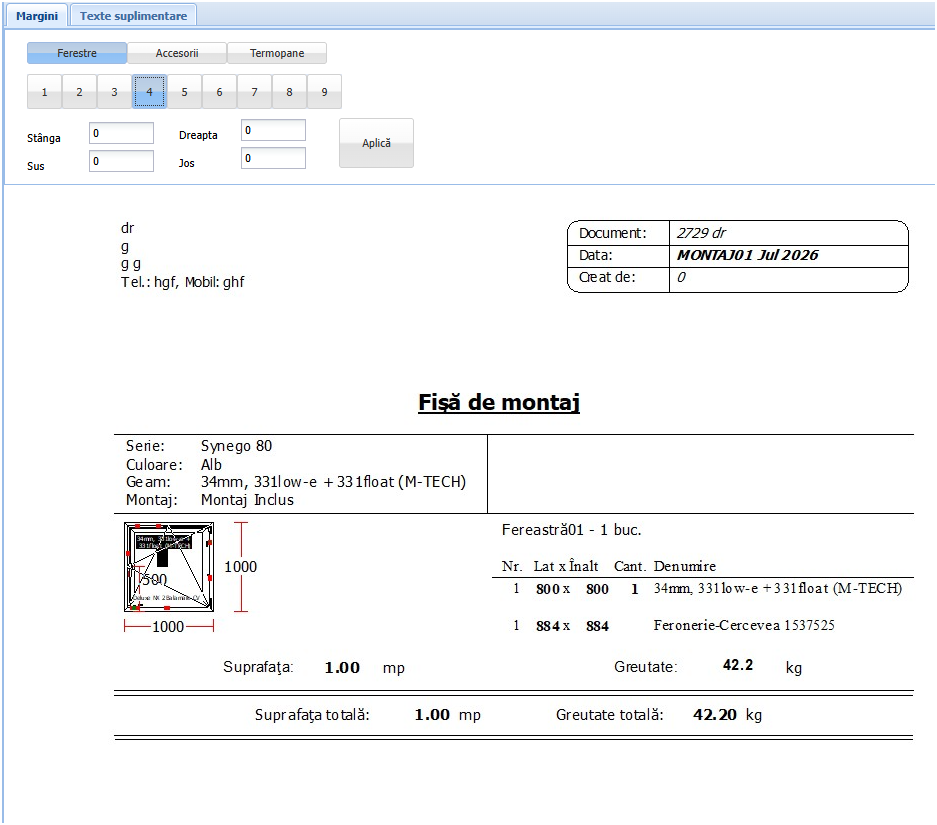The width and height of the screenshot is (937, 825).
Task: Focus the Jos margin input field
Action: click(274, 158)
